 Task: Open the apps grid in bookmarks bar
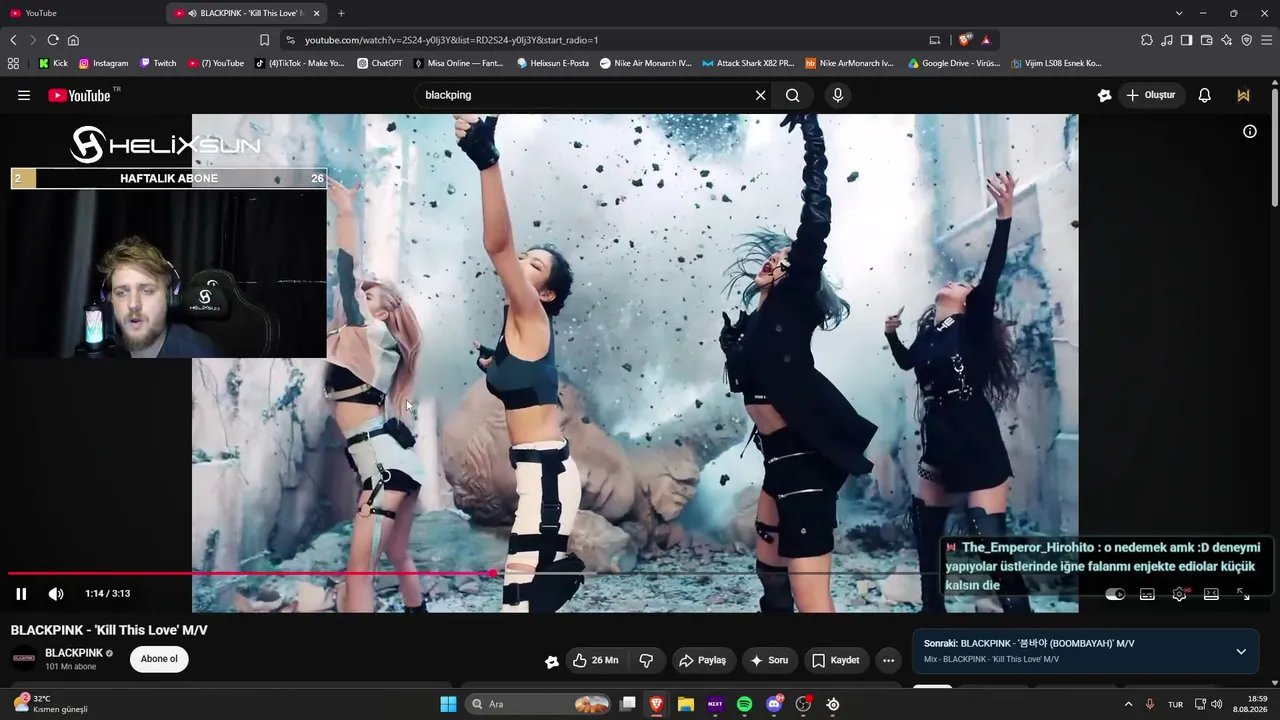click(13, 63)
